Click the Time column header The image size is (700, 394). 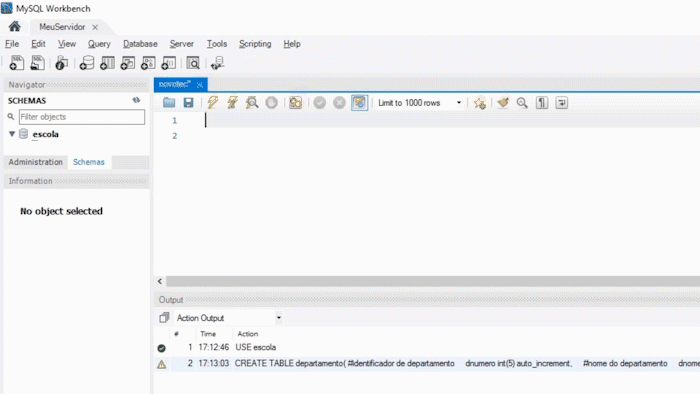pos(208,334)
